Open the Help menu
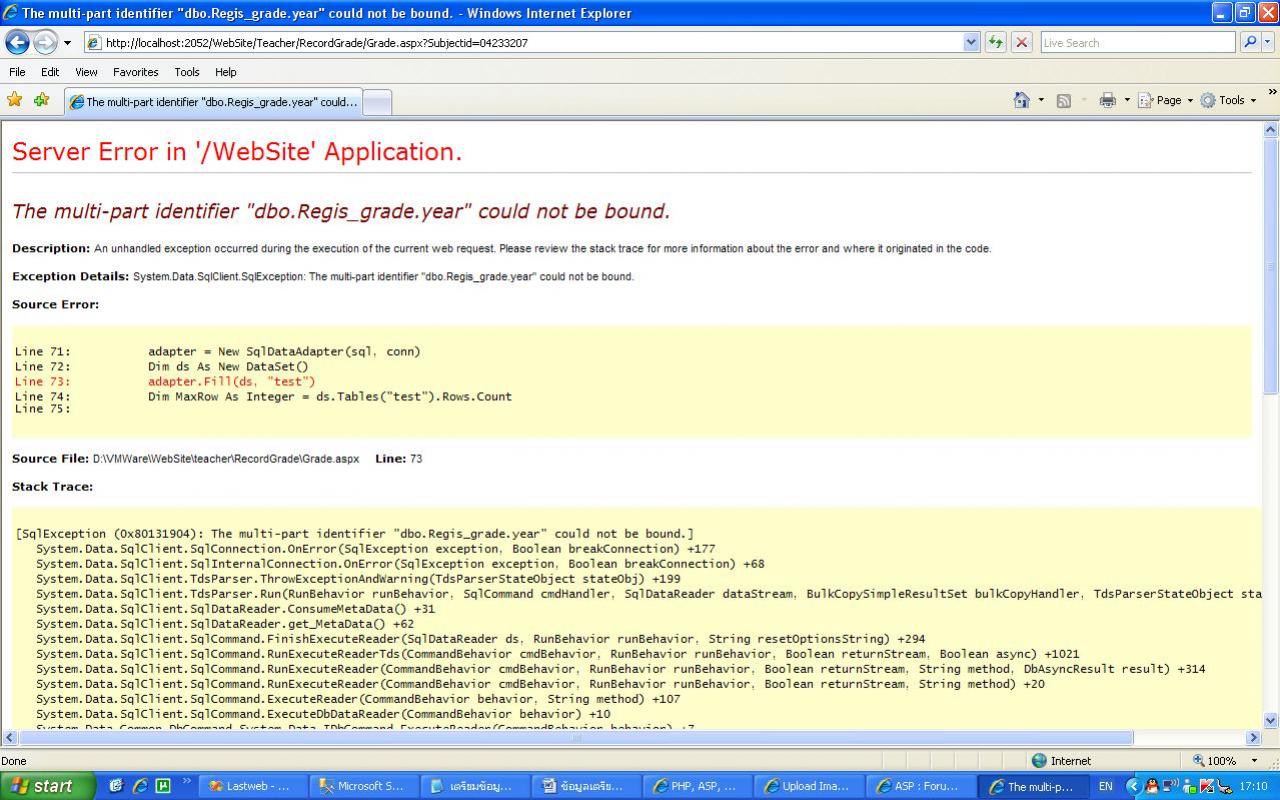The image size is (1280, 800). 226,72
